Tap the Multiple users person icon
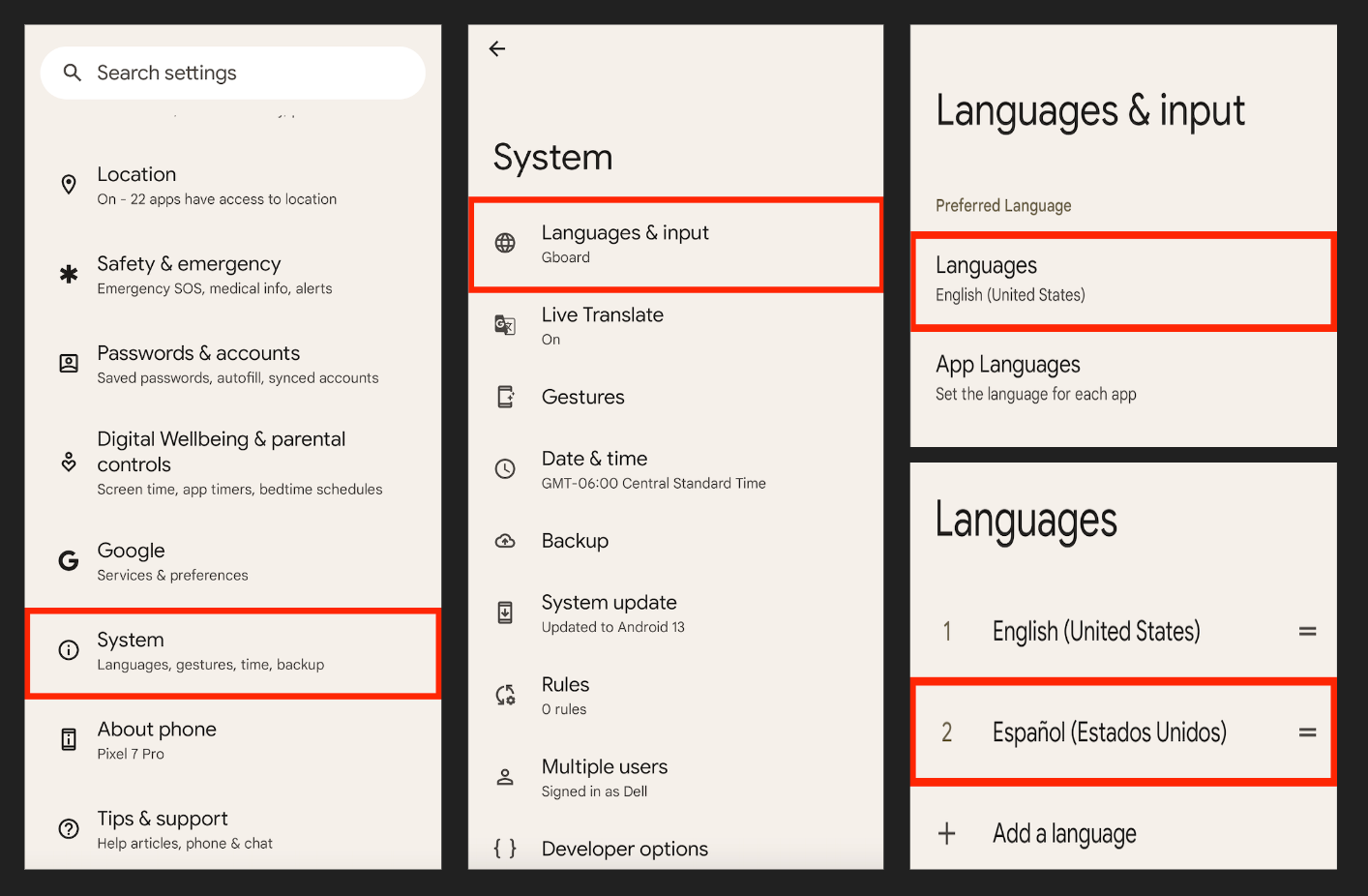The image size is (1368, 896). coord(505,776)
